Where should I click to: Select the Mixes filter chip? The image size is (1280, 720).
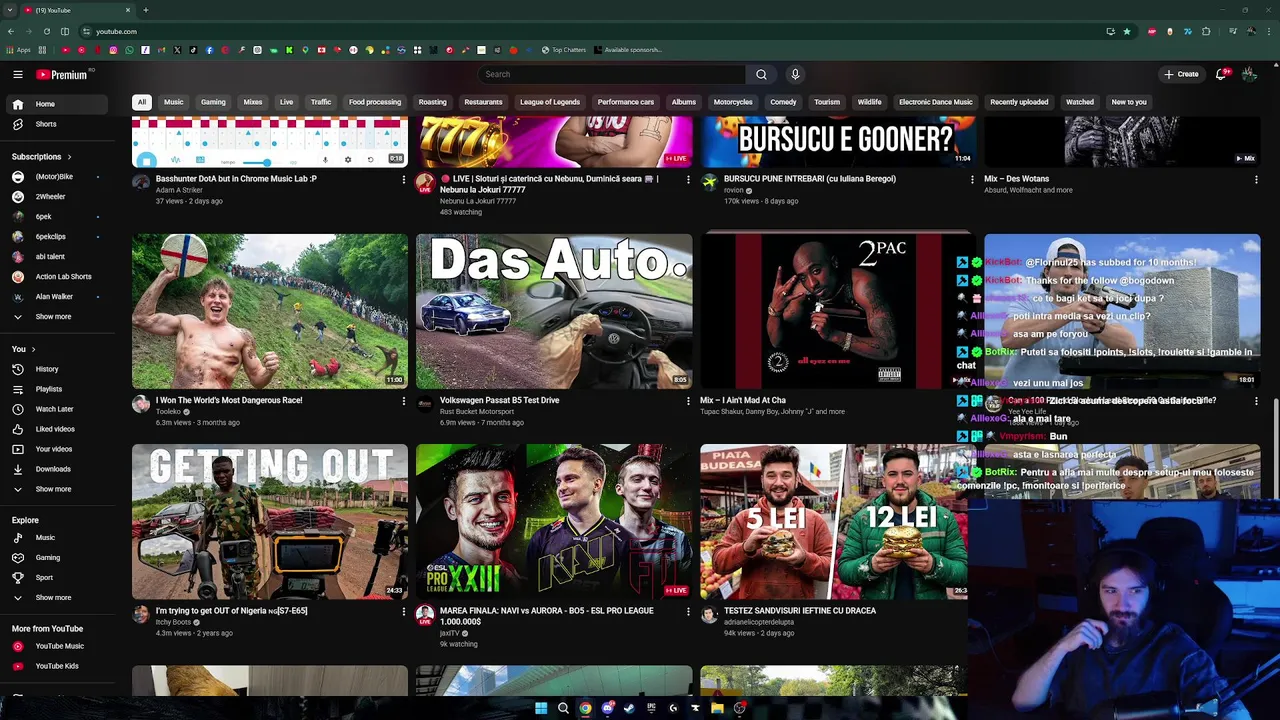tap(253, 102)
